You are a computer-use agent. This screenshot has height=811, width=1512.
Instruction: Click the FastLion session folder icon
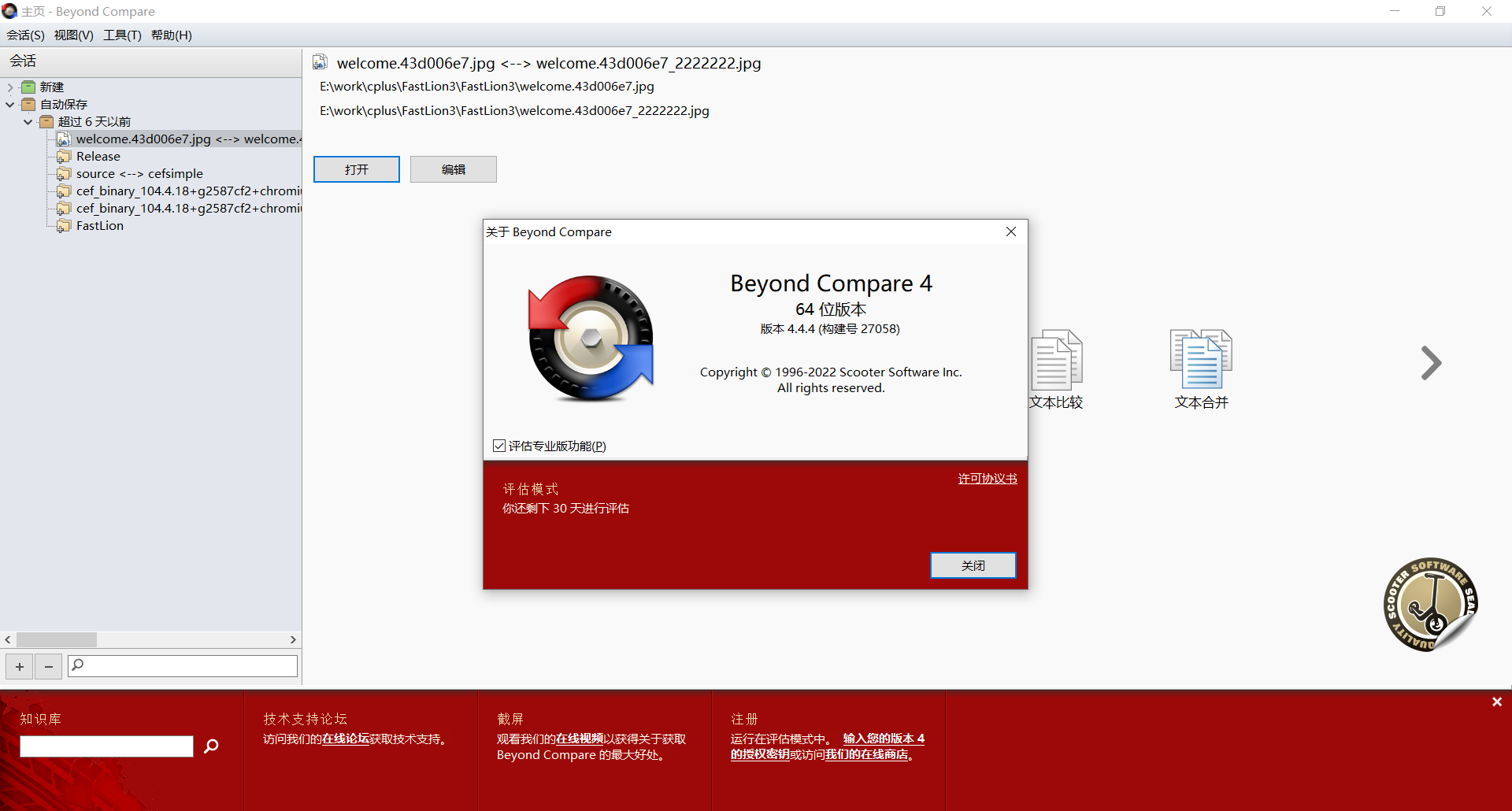pyautogui.click(x=64, y=226)
